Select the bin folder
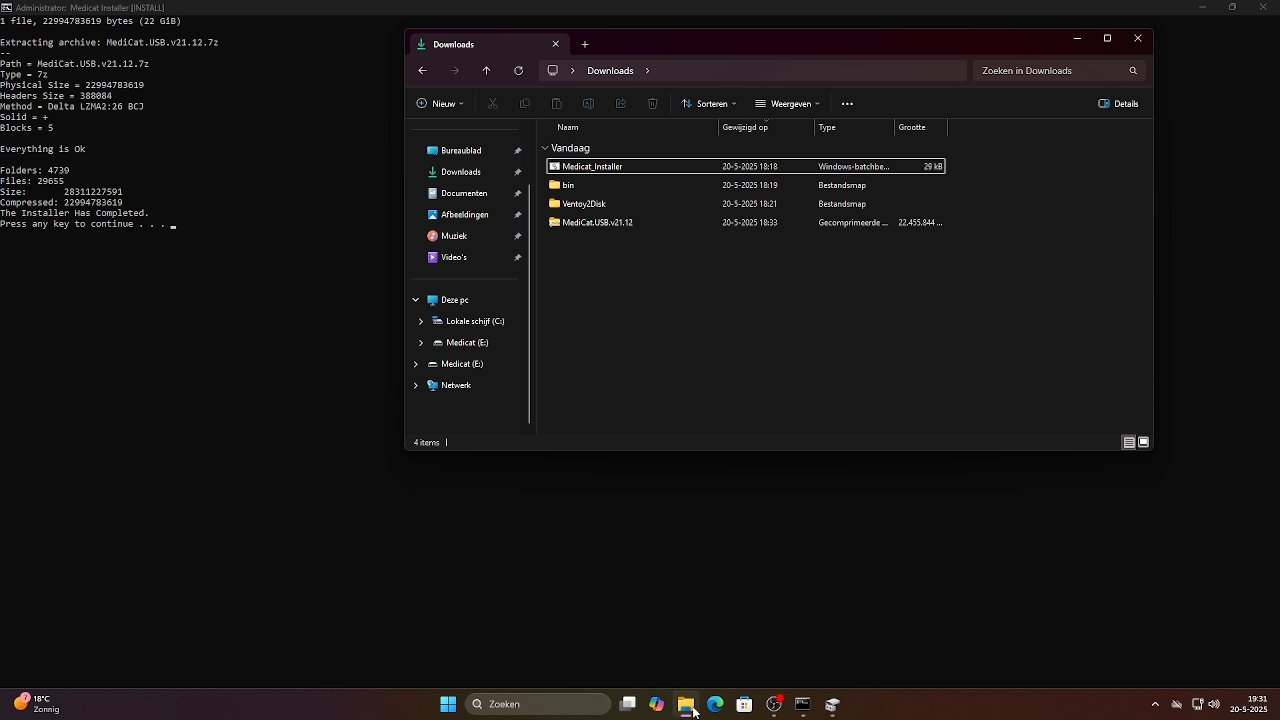This screenshot has height=720, width=1280. (746, 185)
